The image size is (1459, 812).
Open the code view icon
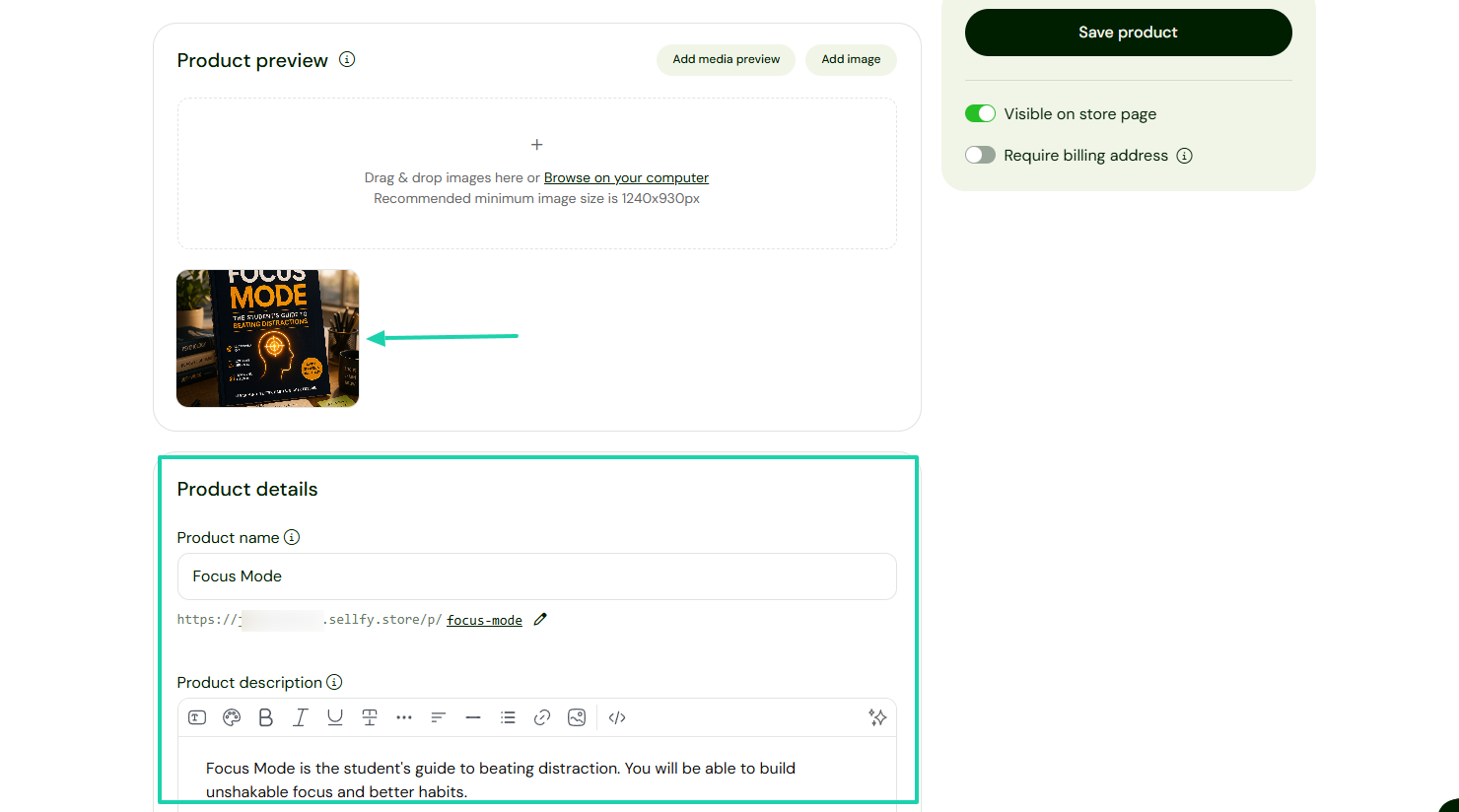[x=617, y=717]
